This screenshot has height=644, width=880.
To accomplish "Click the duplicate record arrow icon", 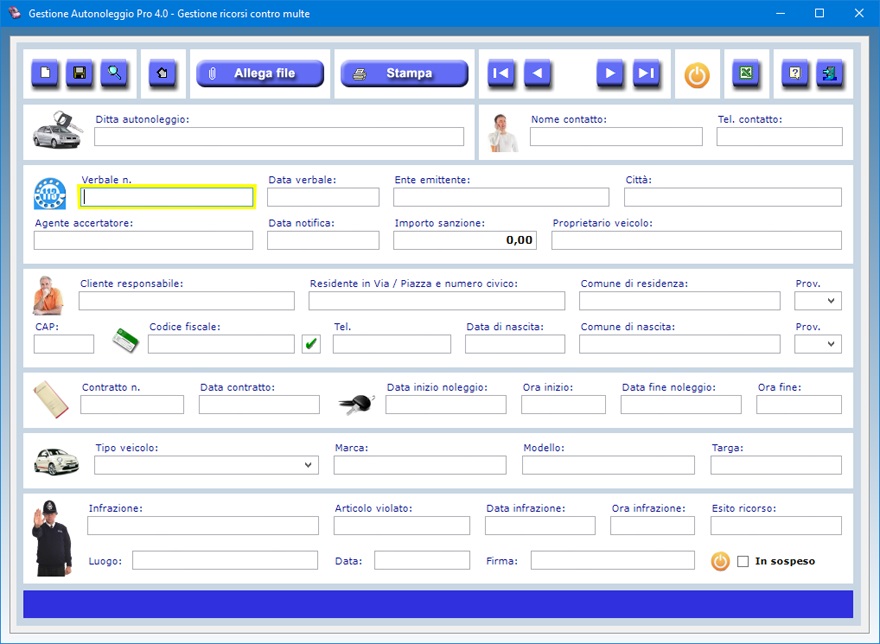I will (162, 73).
